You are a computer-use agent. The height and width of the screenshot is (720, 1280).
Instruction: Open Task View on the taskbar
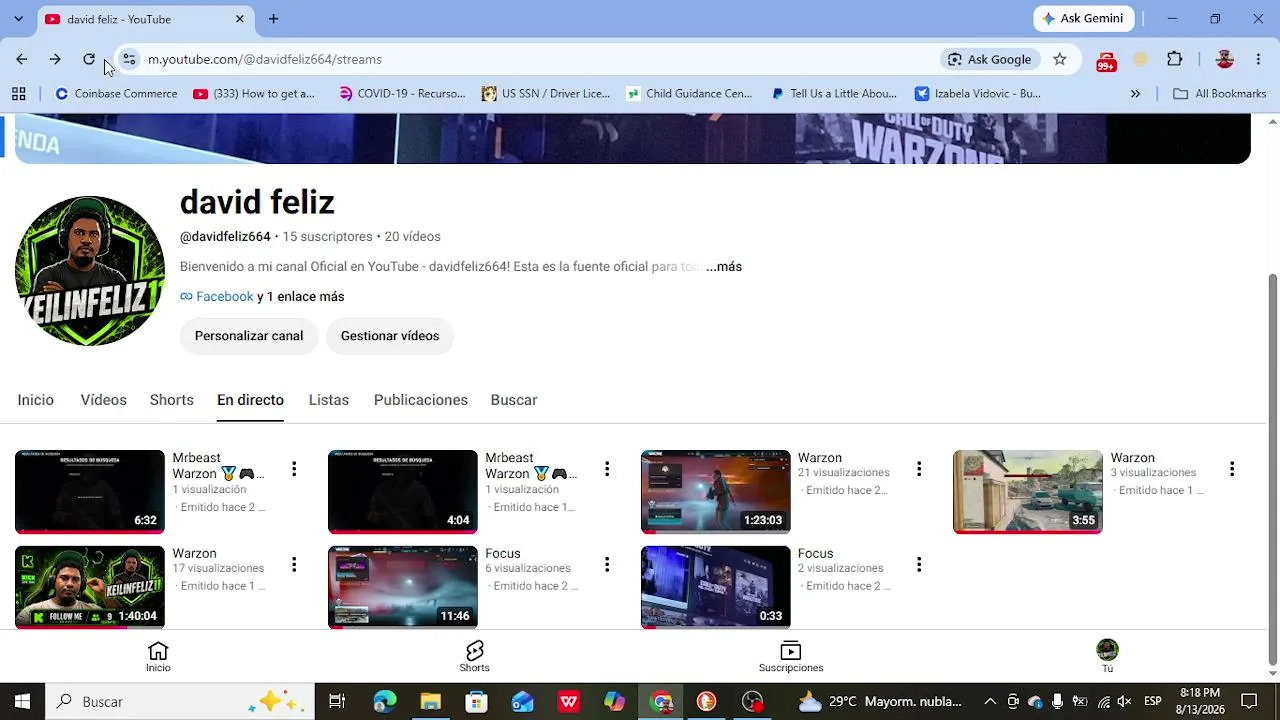point(337,702)
